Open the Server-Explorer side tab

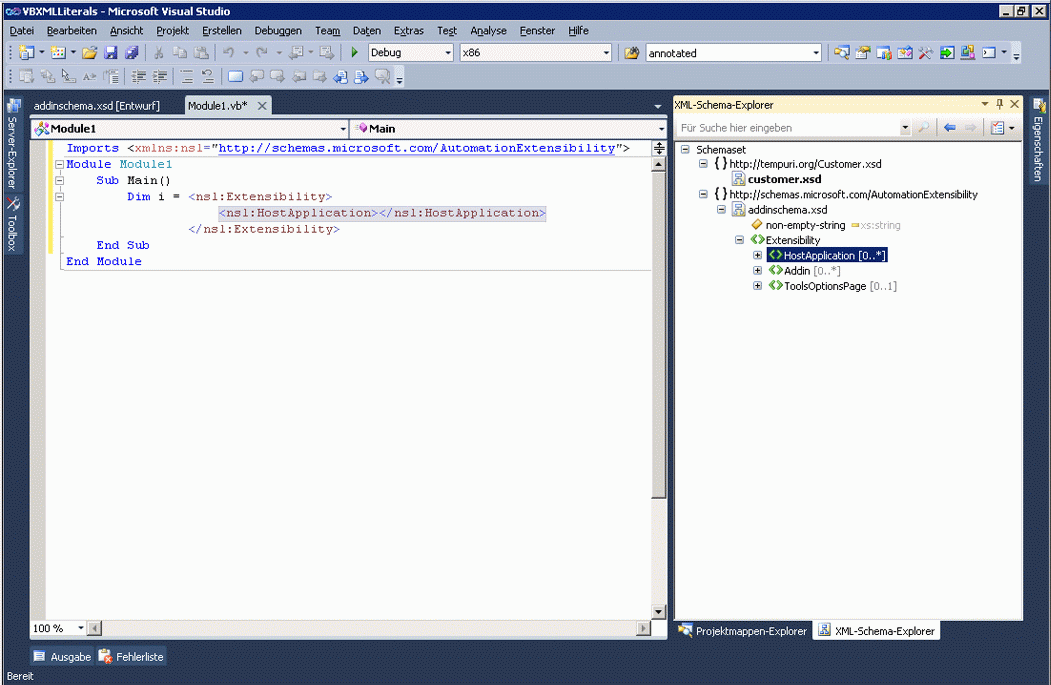coord(12,145)
